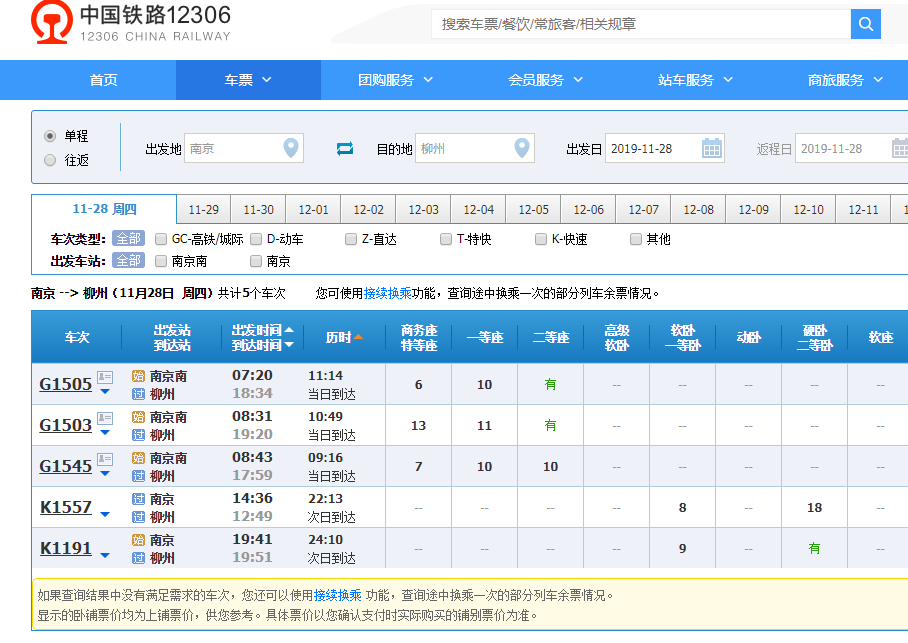Click the 始 origin icon for K1191 南京
This screenshot has height=643, width=908.
click(x=138, y=540)
